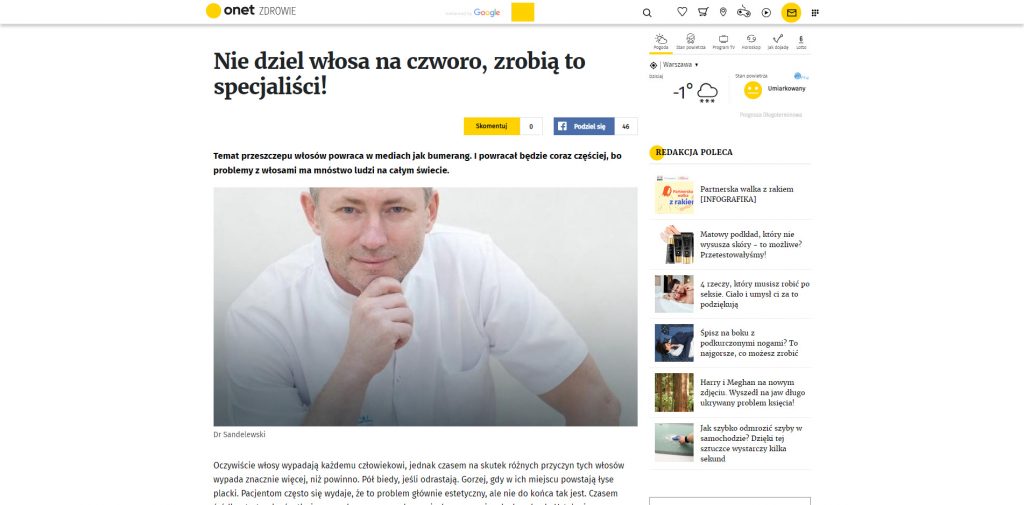The width and height of the screenshot is (1024, 505).
Task: Click the geolocation target icon beside Warszawa
Action: pos(653,65)
